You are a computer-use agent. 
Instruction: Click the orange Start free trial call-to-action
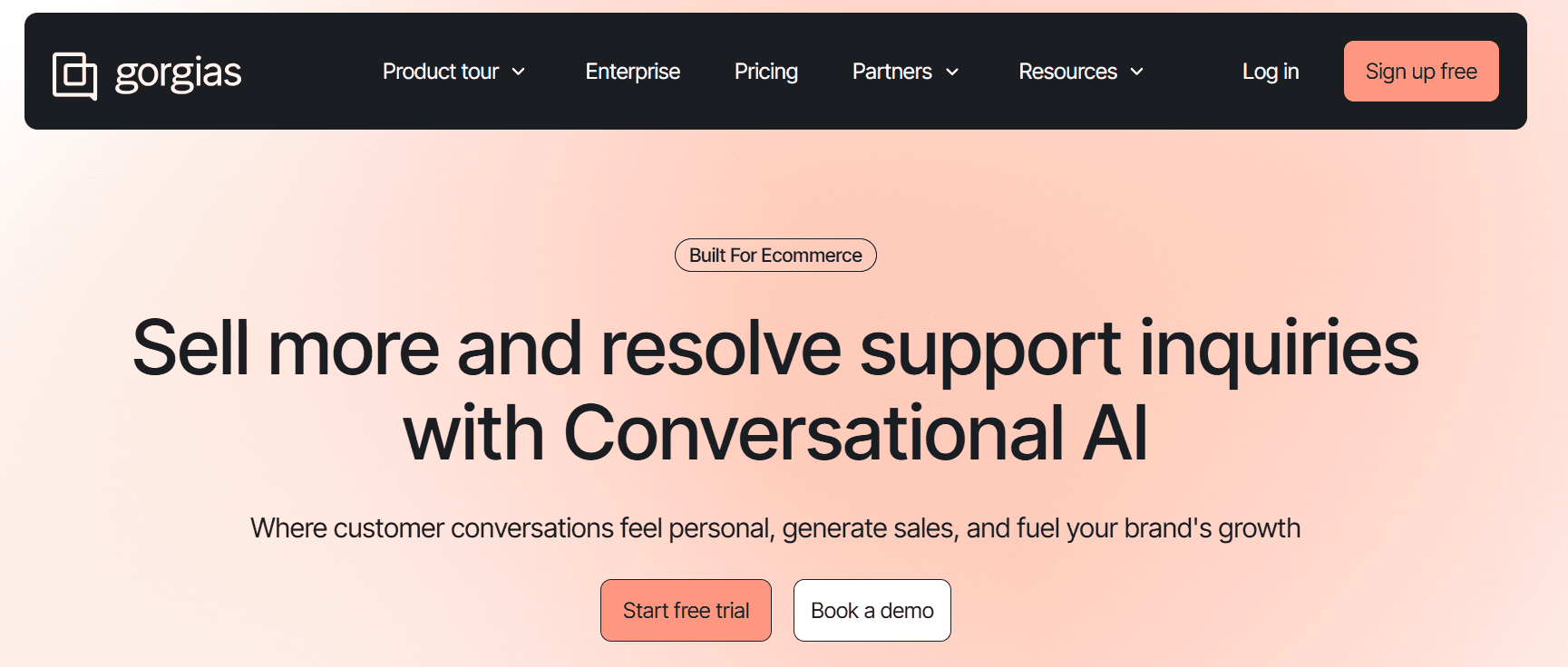click(686, 610)
